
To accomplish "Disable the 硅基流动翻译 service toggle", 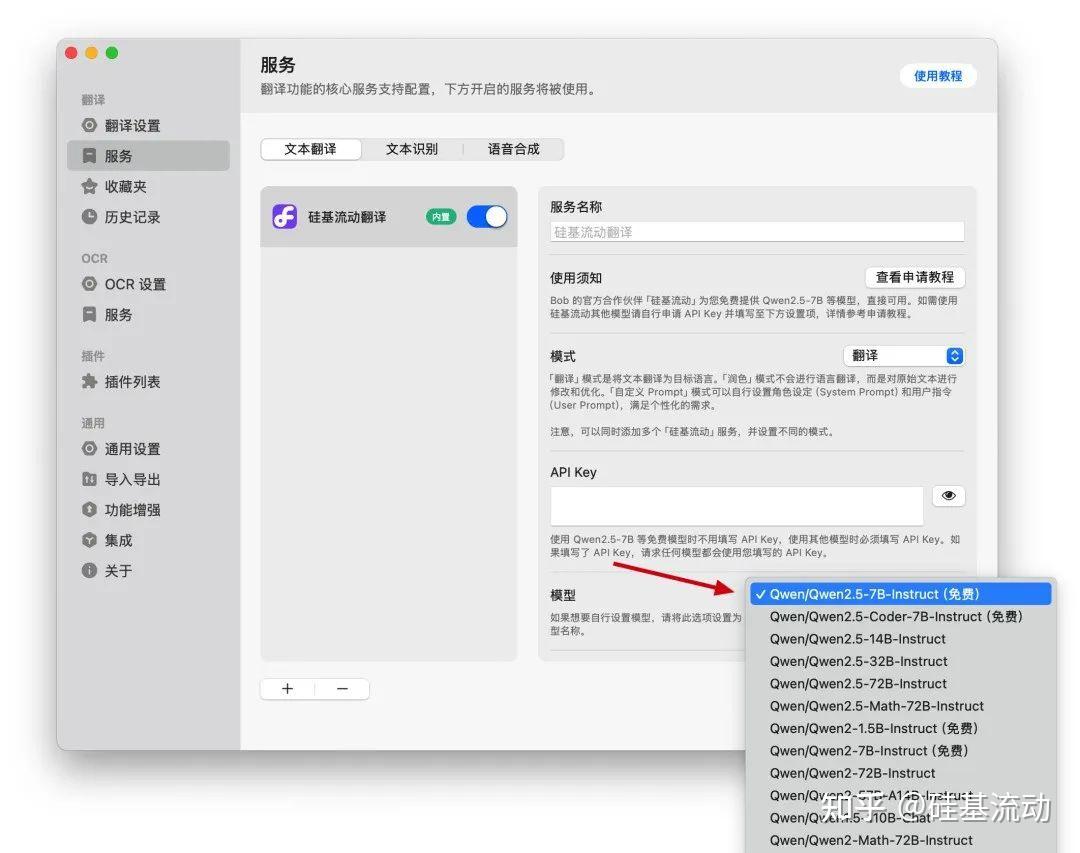I will click(x=487, y=216).
